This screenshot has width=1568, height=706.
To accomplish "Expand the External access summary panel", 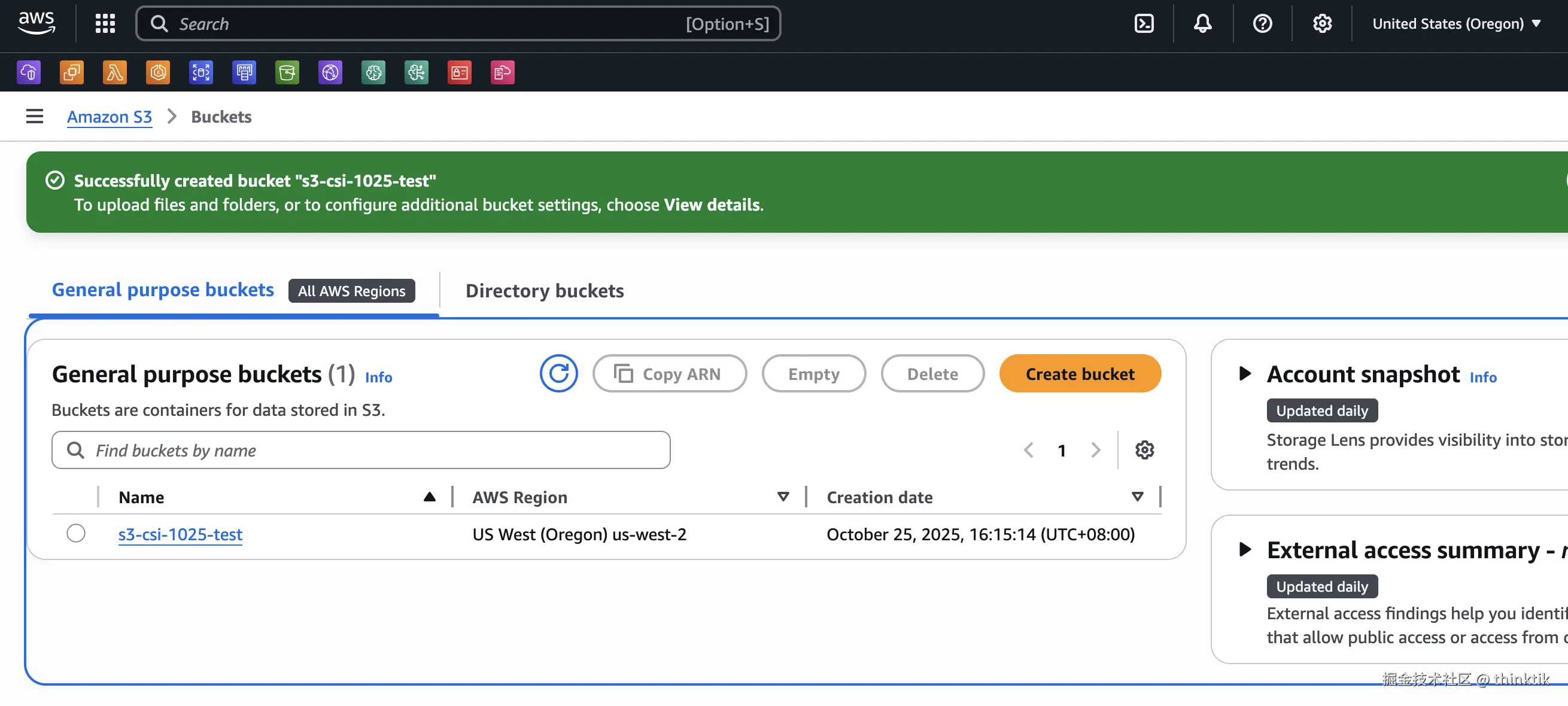I will (x=1245, y=550).
